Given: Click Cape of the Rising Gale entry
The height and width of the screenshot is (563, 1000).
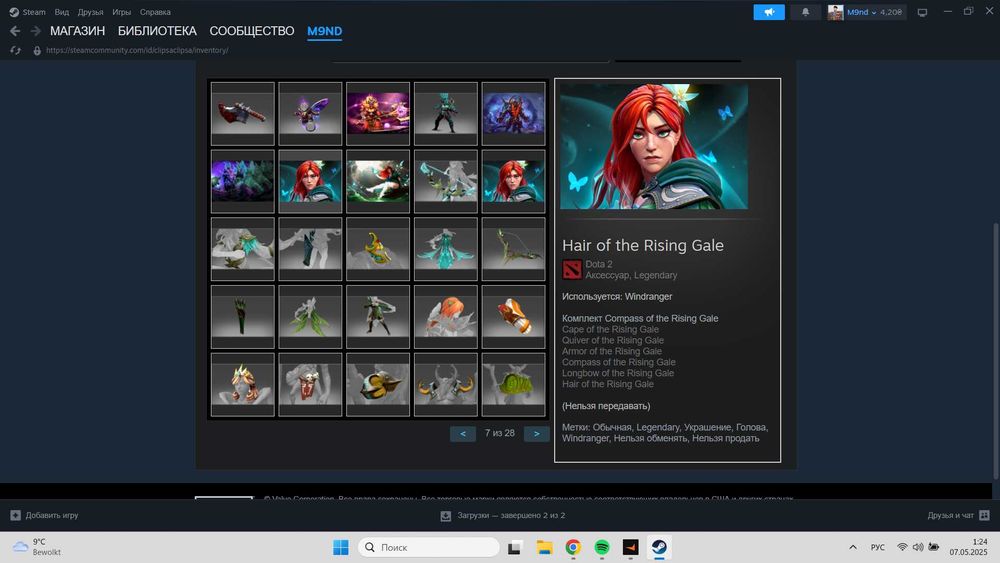Looking at the screenshot, I should pos(610,330).
